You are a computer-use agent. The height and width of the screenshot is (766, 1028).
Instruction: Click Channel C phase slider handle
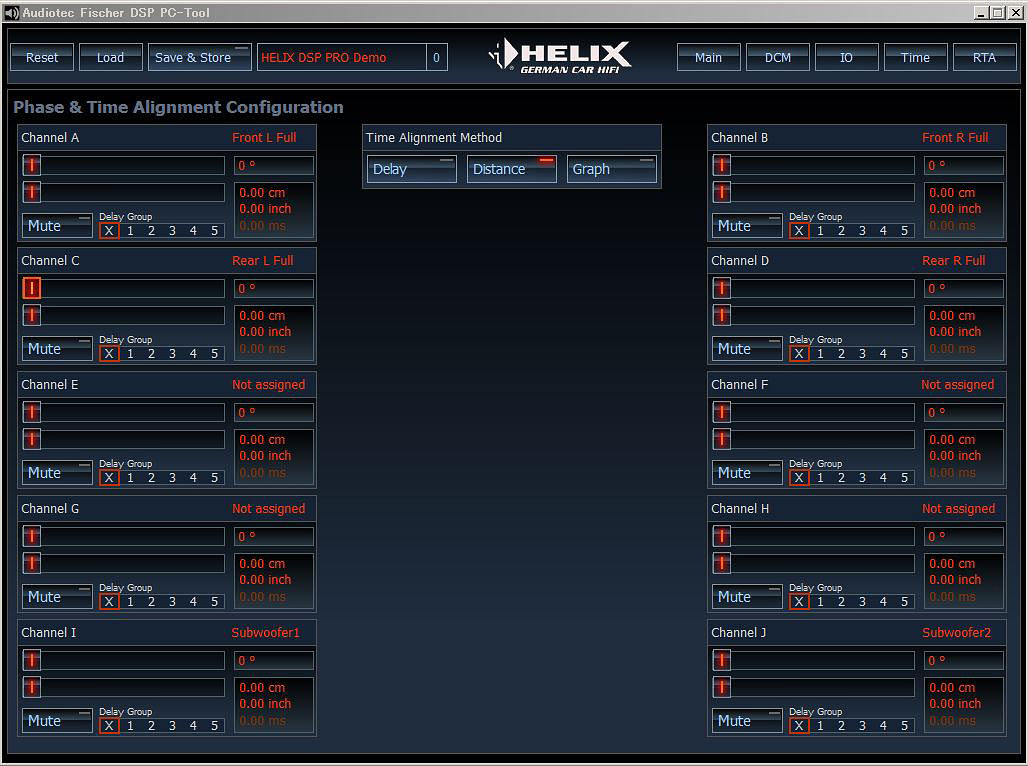[x=32, y=288]
